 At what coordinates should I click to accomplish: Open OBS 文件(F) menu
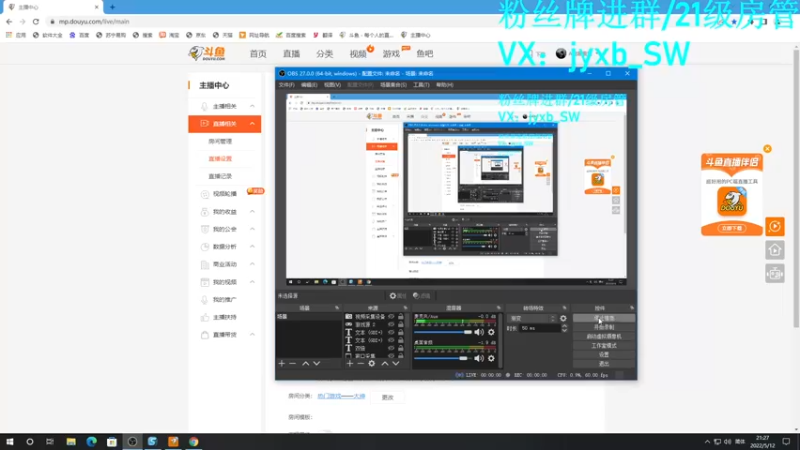[286, 85]
